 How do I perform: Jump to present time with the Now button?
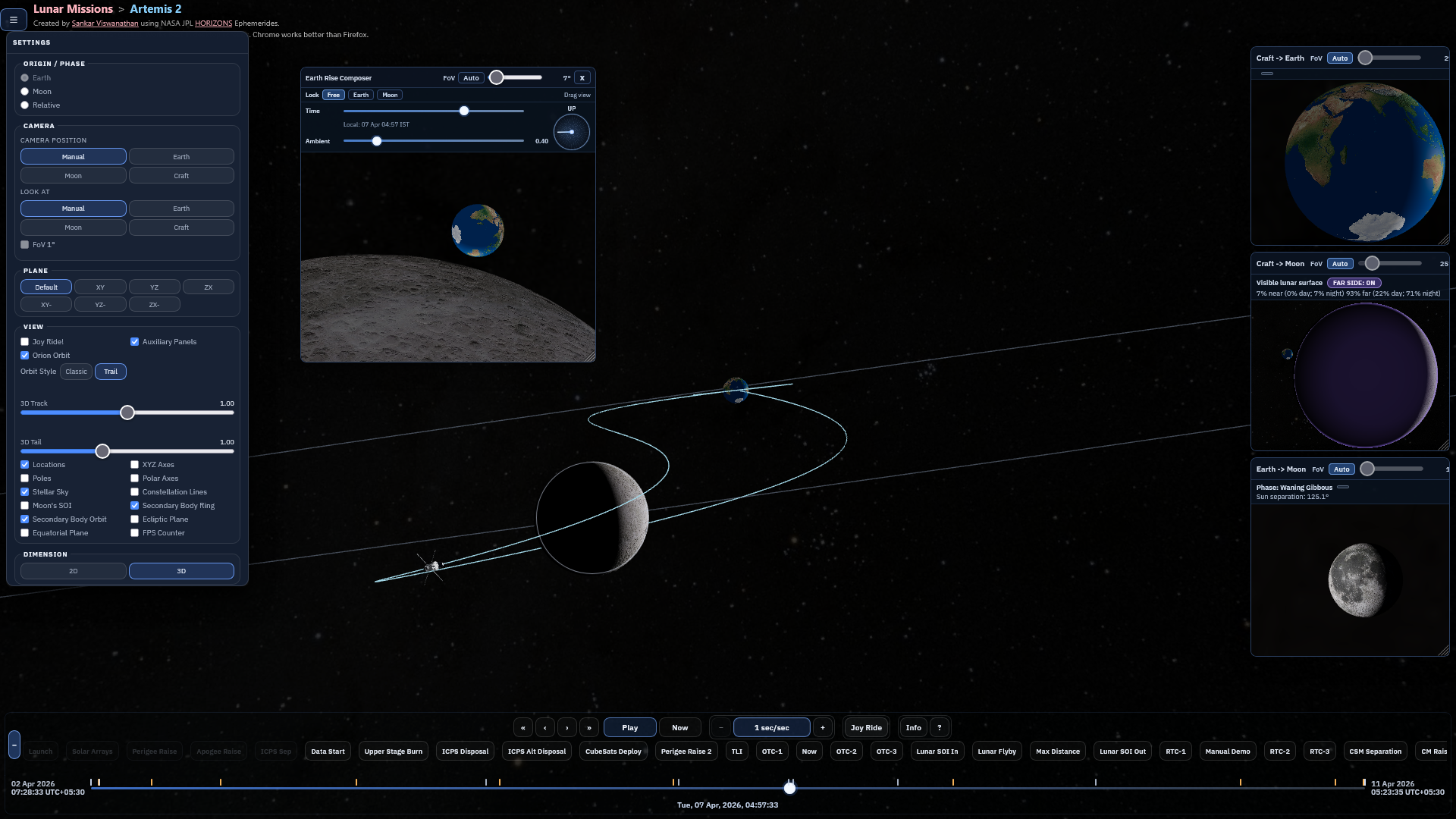(679, 726)
